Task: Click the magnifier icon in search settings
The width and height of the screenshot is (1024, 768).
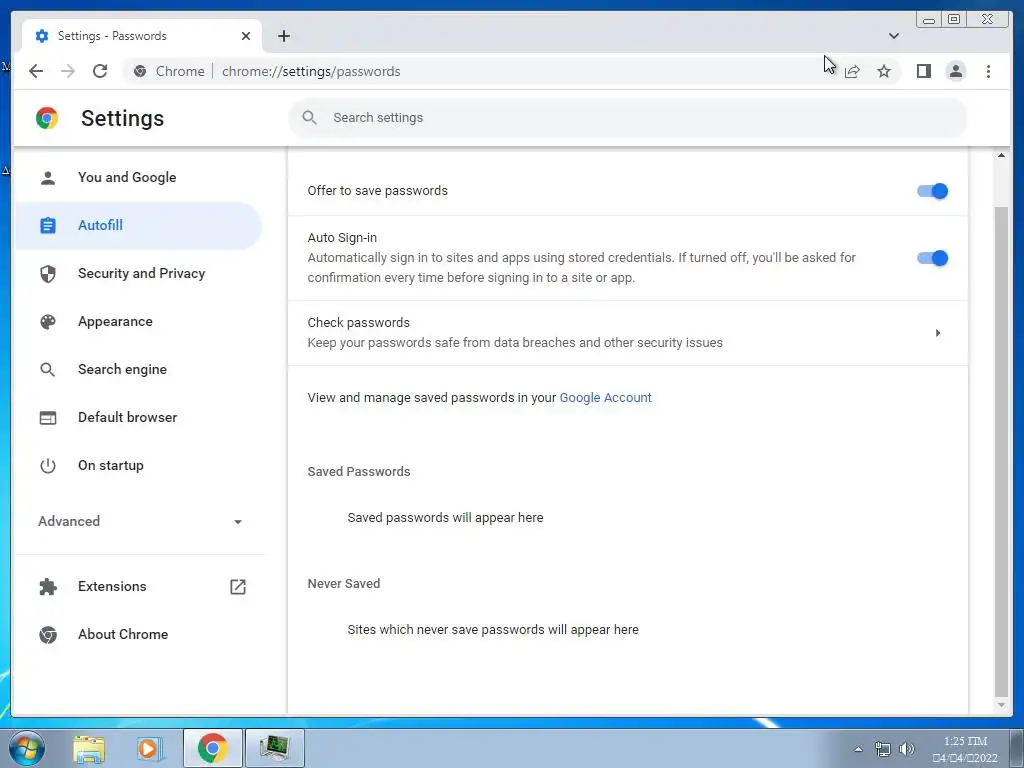Action: 310,118
